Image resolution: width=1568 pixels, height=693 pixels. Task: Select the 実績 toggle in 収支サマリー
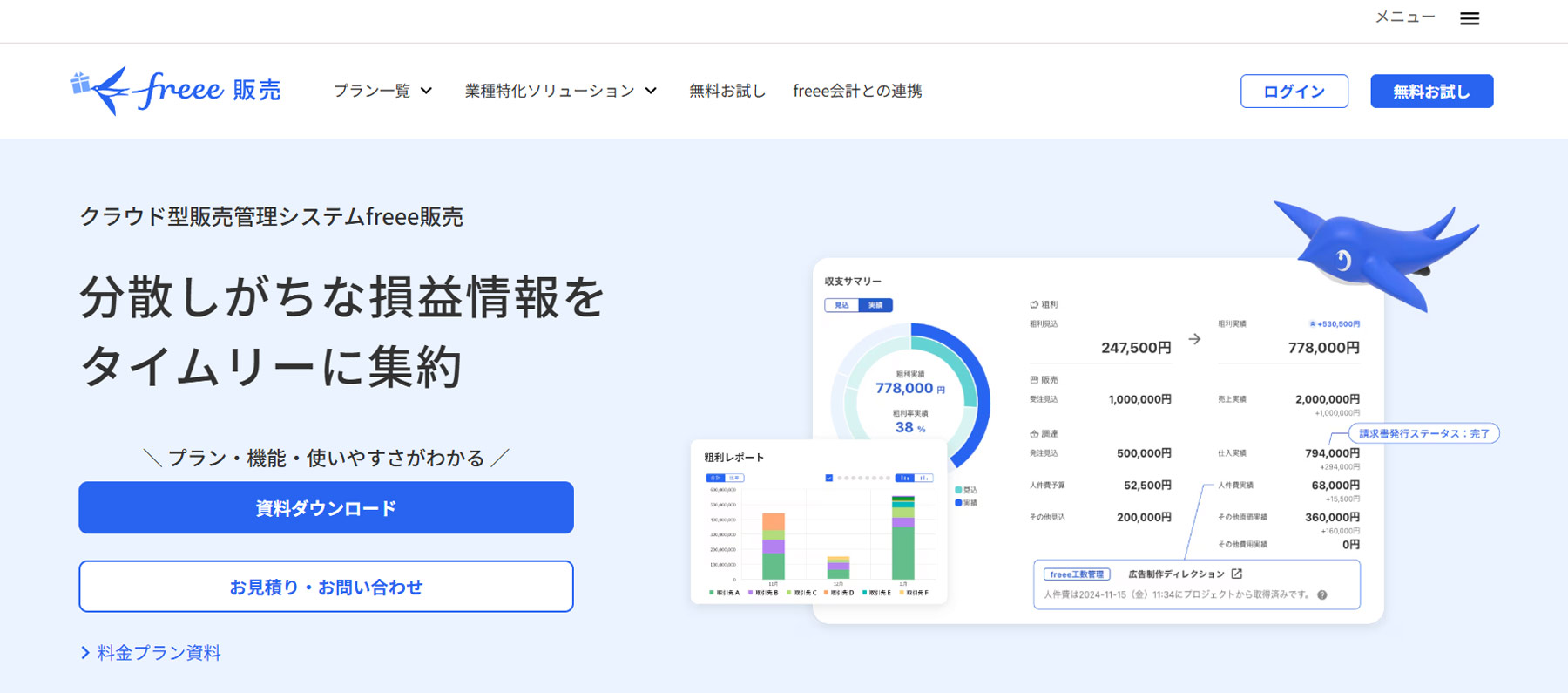pyautogui.click(x=875, y=305)
